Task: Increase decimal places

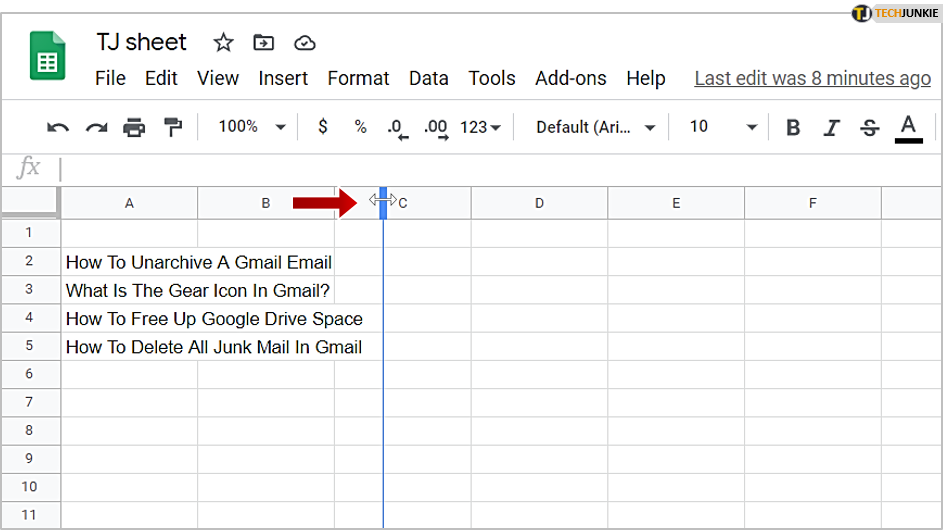Action: (436, 129)
